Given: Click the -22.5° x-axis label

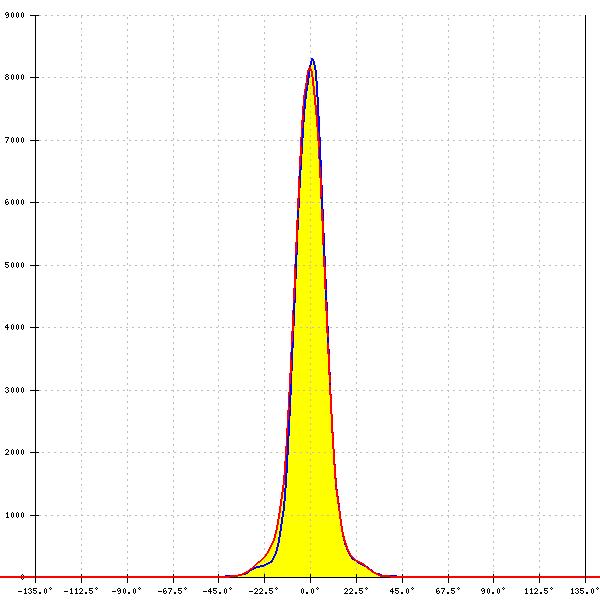Looking at the screenshot, I should [x=264, y=591].
